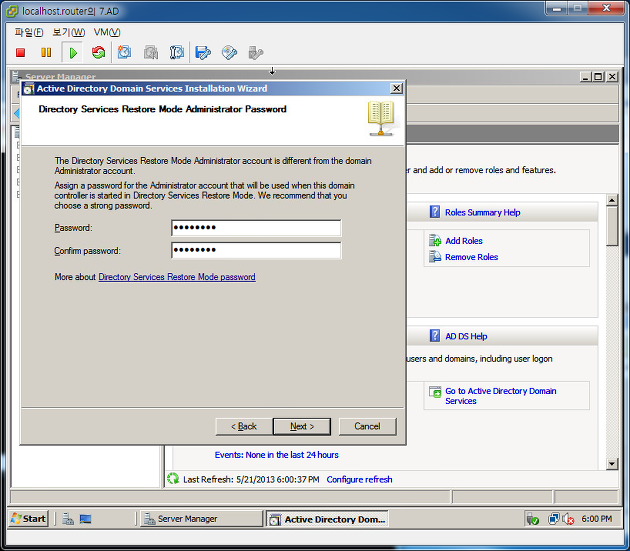
Task: Open the VM(V) menu
Action: pos(107,32)
